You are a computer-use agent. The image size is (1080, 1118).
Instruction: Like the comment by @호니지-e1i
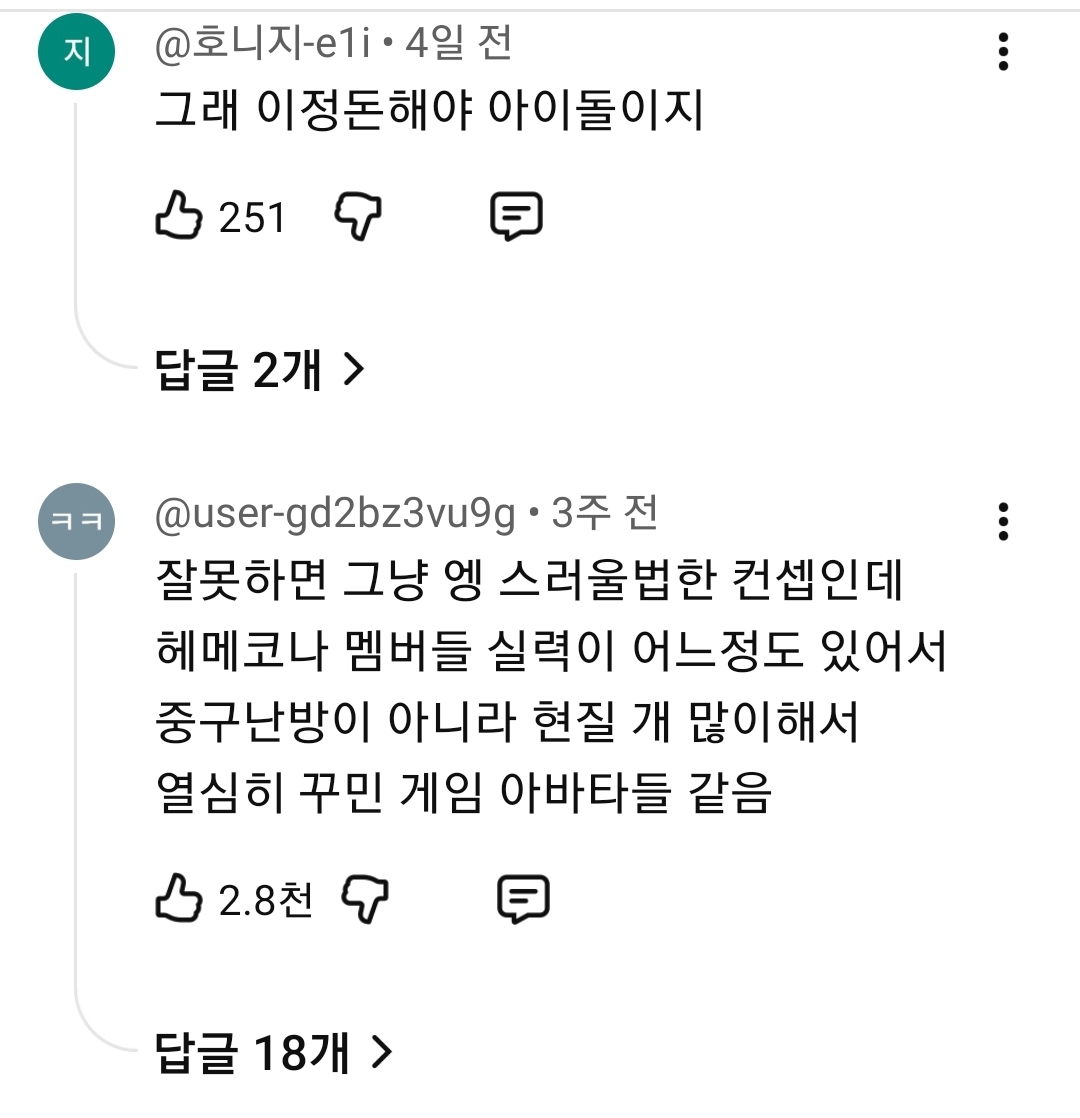178,215
